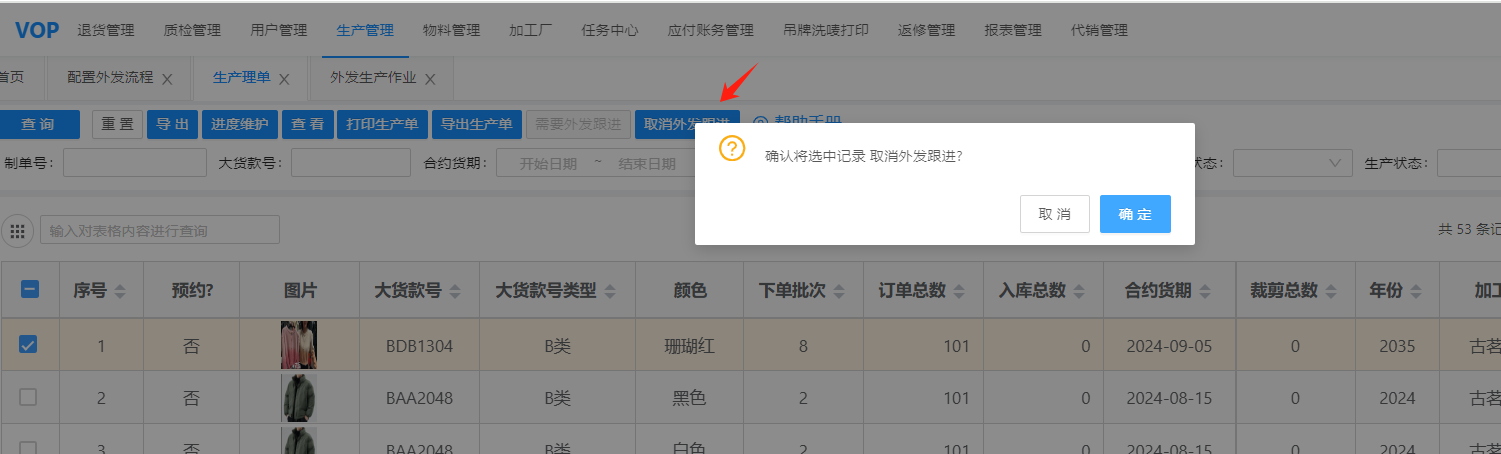
Task: Open the 合约货期 start date picker
Action: click(x=548, y=164)
